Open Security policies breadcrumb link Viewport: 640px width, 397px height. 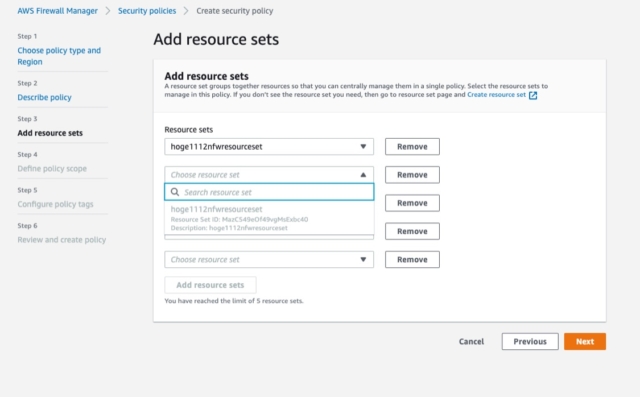(x=147, y=11)
